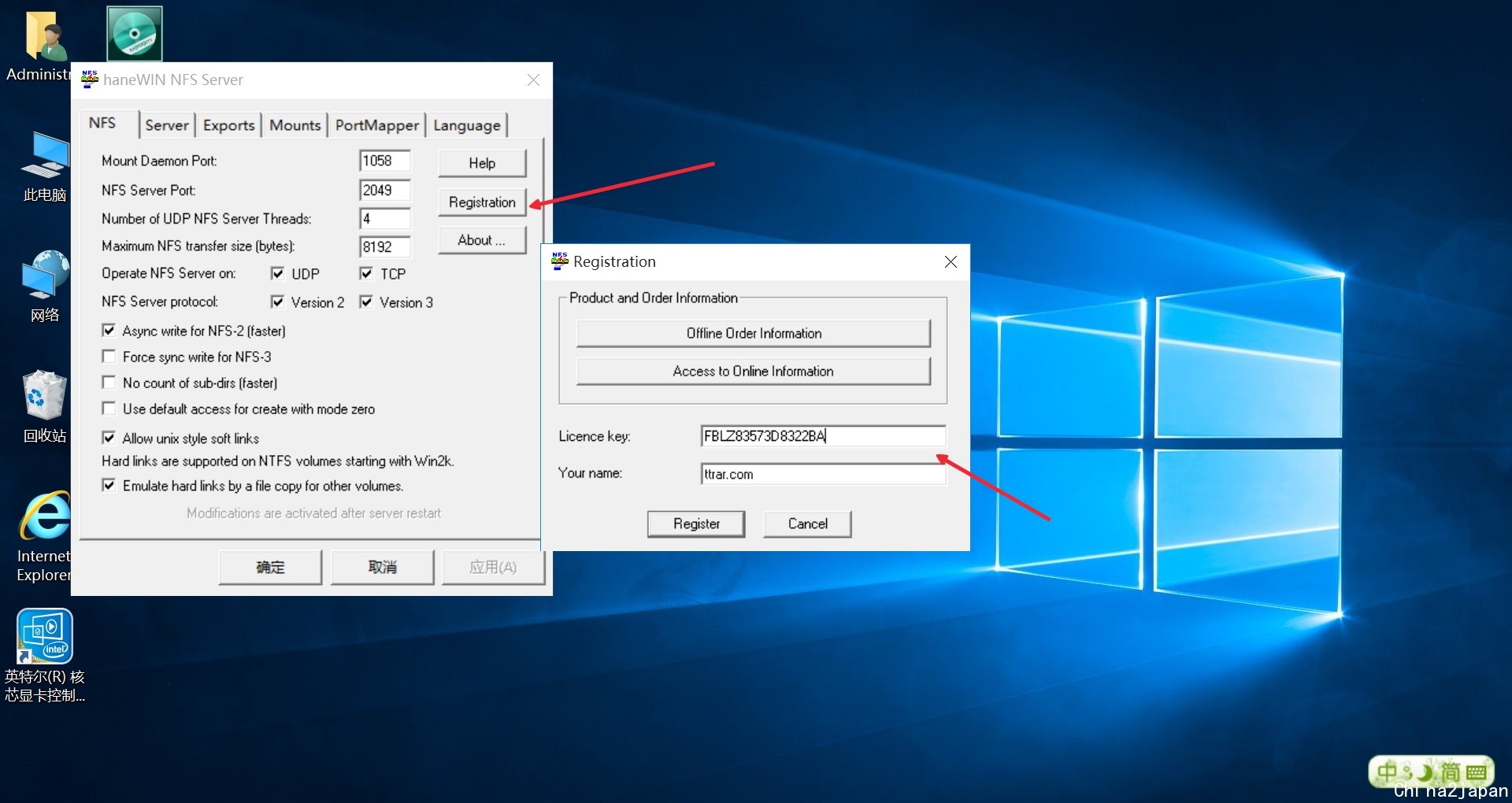Click the Your name input field
This screenshot has width=1512, height=803.
tap(823, 474)
